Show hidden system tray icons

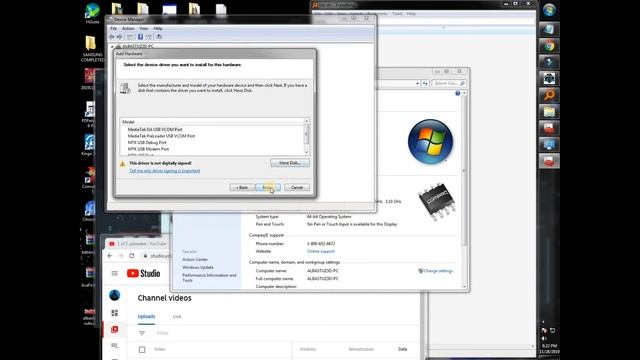coord(543,322)
